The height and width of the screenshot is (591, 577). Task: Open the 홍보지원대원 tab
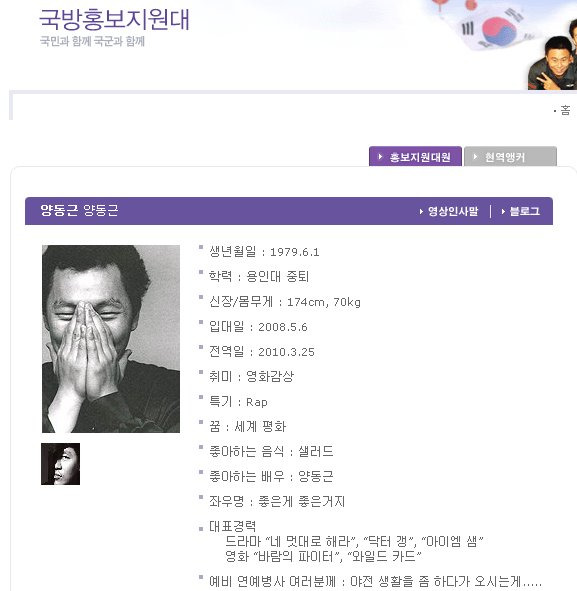[415, 156]
